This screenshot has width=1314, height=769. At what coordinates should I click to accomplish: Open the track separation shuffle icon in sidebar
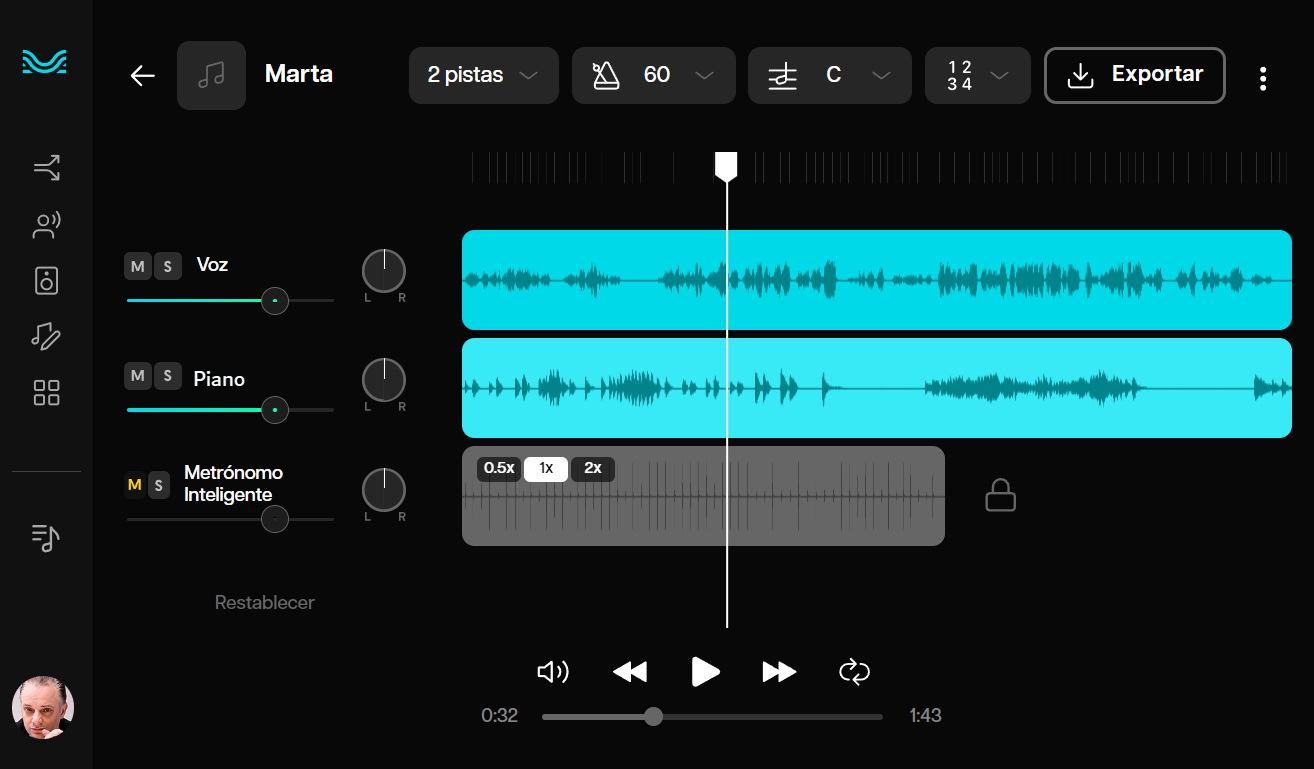47,168
